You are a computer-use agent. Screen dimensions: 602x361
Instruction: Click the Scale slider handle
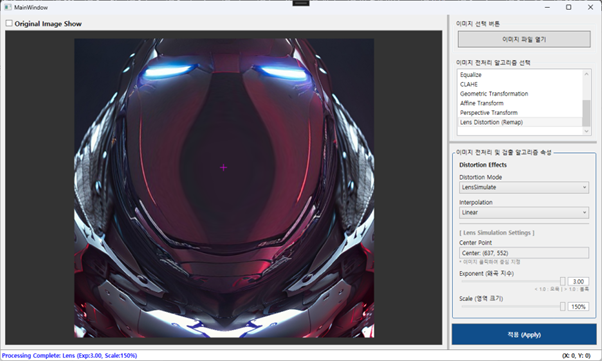pyautogui.click(x=562, y=306)
